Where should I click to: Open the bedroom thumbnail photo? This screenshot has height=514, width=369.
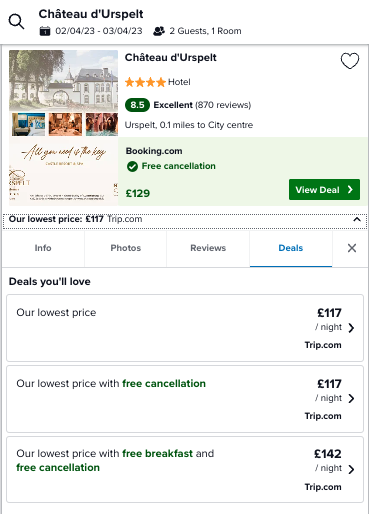[x=28, y=124]
